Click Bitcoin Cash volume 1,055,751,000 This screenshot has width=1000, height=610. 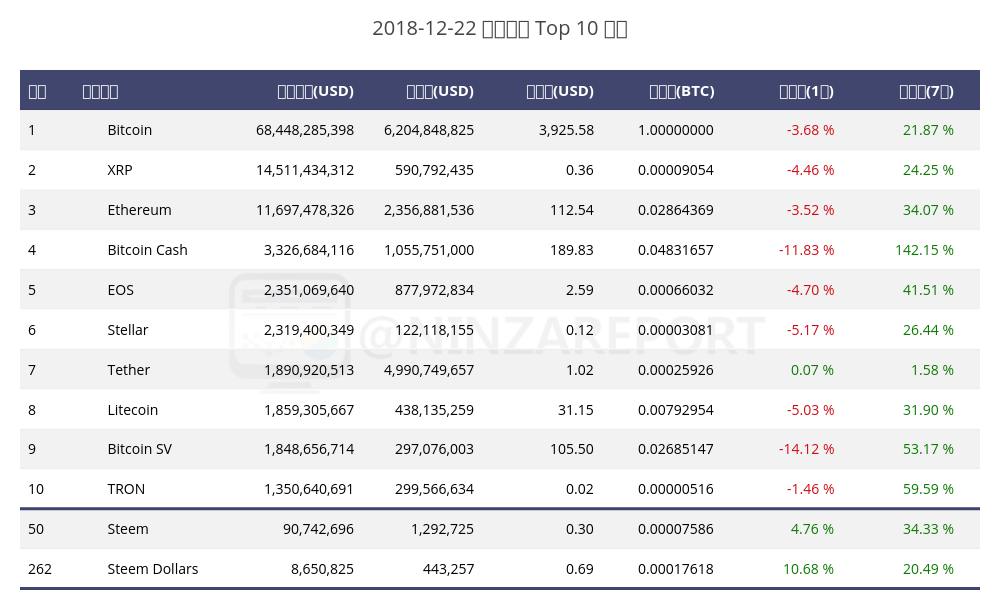tap(429, 250)
